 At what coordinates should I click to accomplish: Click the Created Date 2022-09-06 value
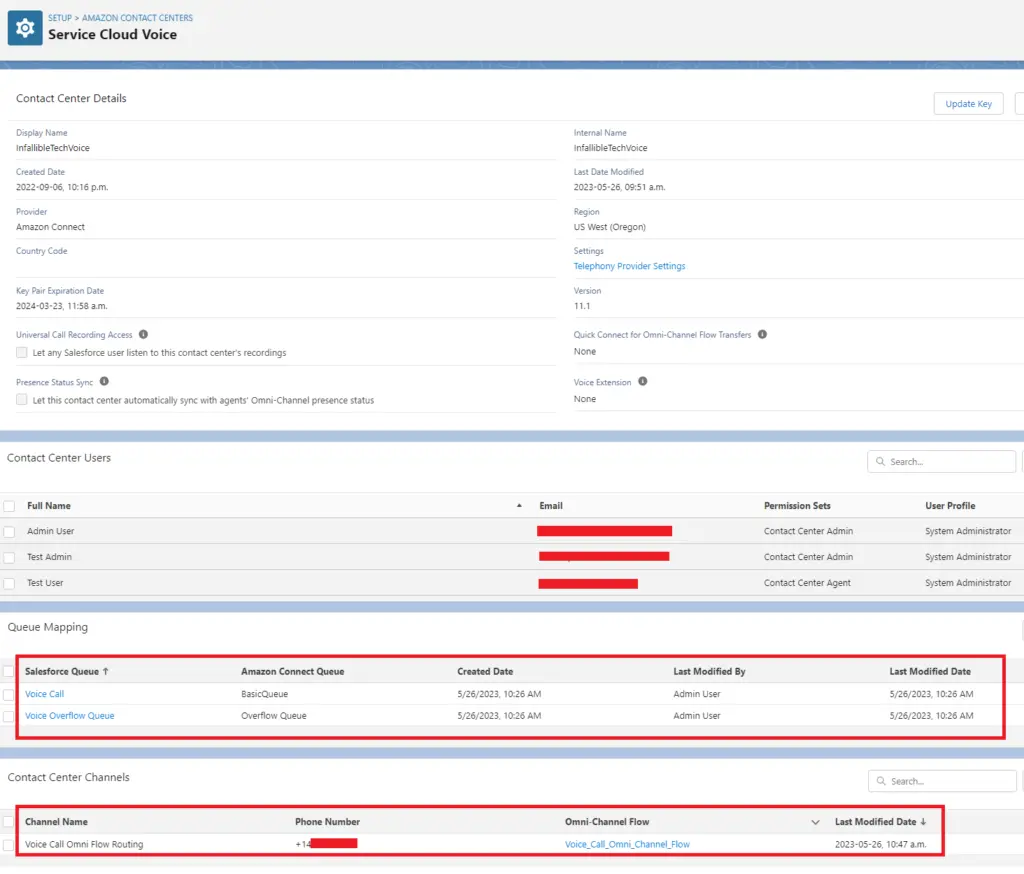(62, 187)
